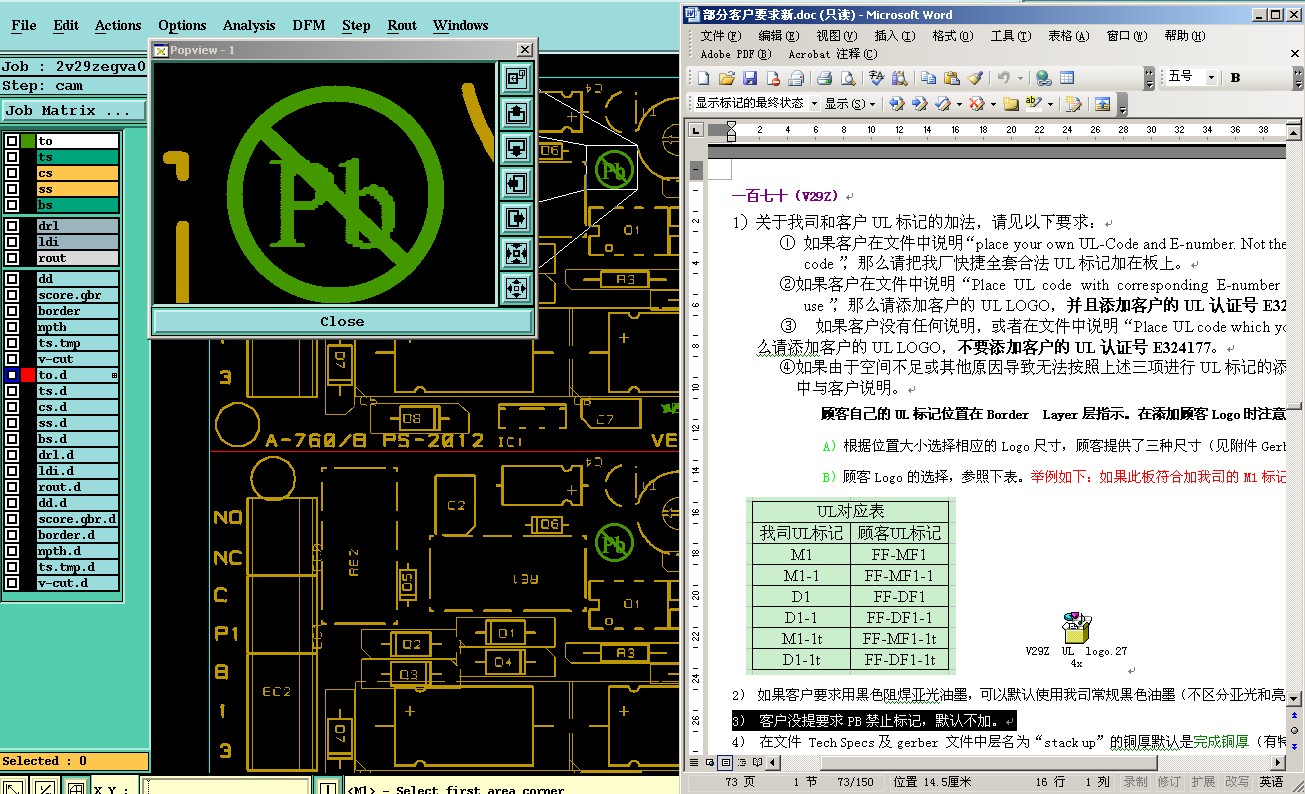Viewport: 1305px width, 794px height.
Task: Click the Popview pan down icon
Action: pyautogui.click(x=516, y=149)
